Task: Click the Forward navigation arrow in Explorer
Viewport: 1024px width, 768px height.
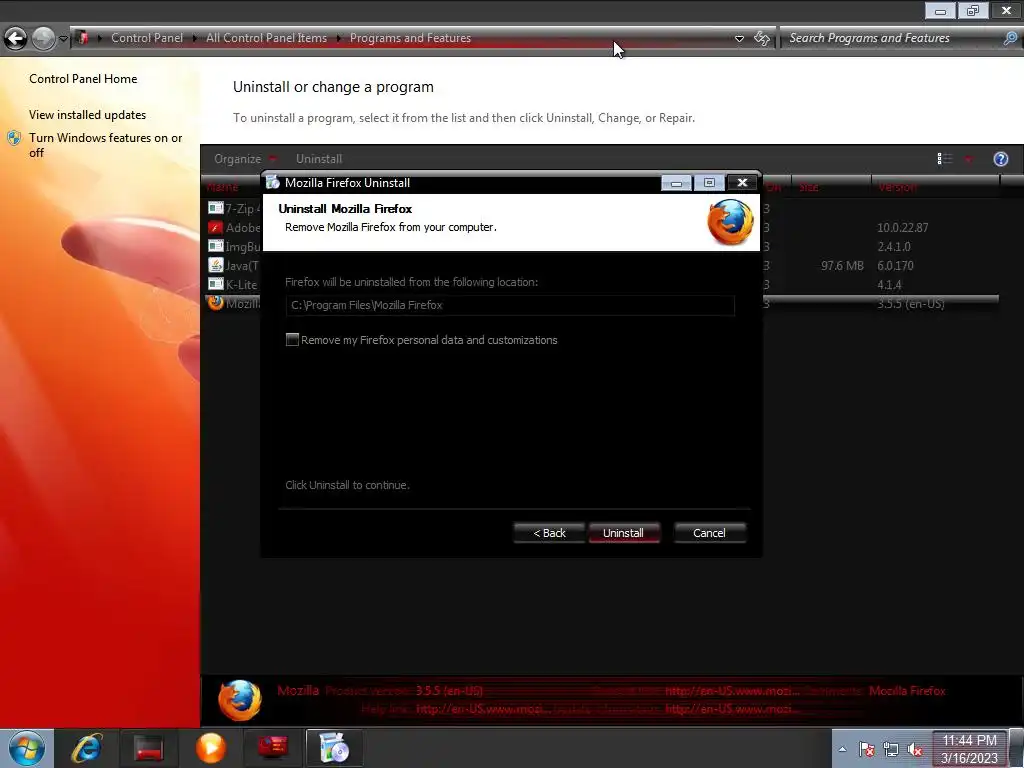Action: (x=44, y=39)
